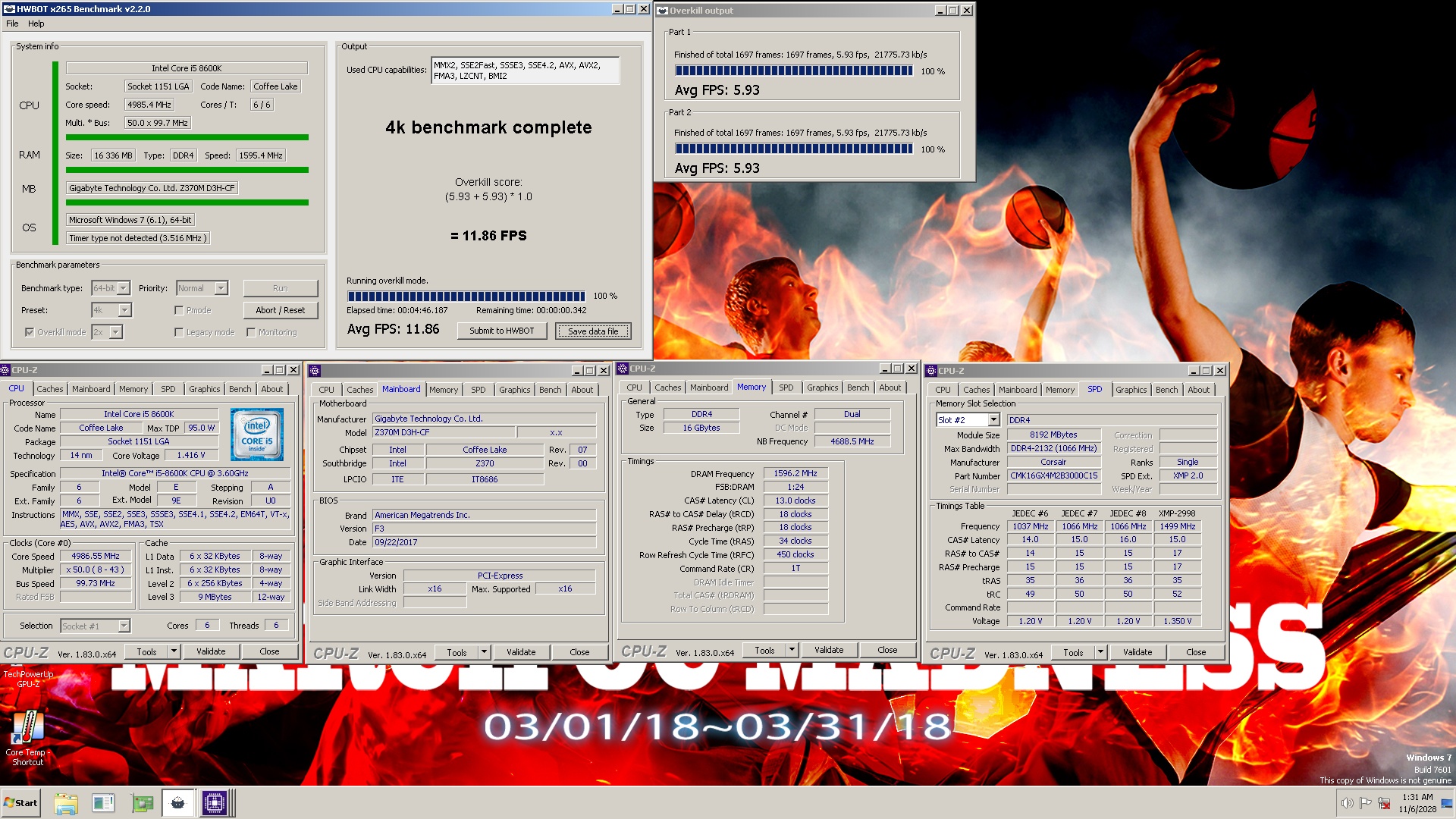Click the CPU-Z taskbar icon
Viewport: 1456px width, 819px height.
tap(215, 803)
